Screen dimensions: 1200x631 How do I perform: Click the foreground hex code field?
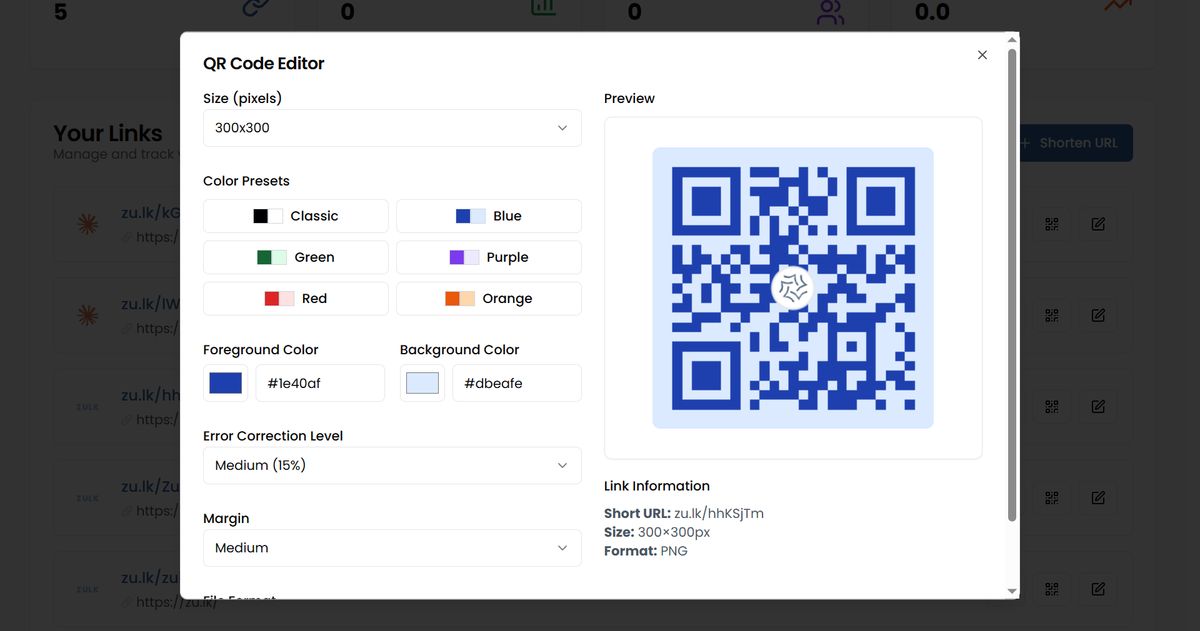click(320, 383)
